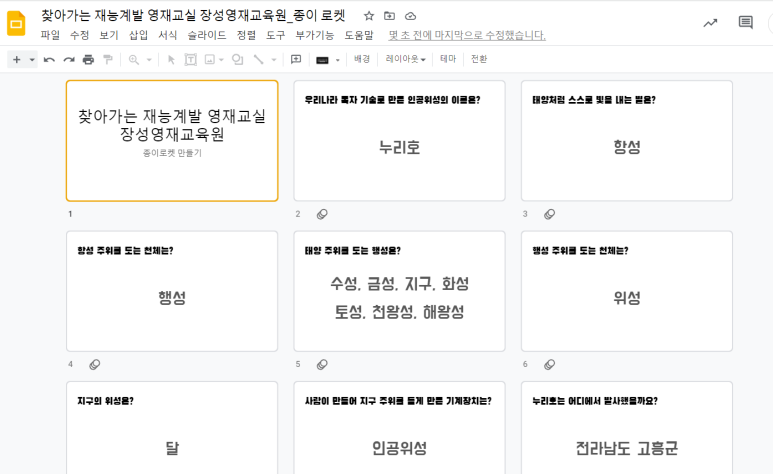Select the cursor select tool

click(171, 60)
